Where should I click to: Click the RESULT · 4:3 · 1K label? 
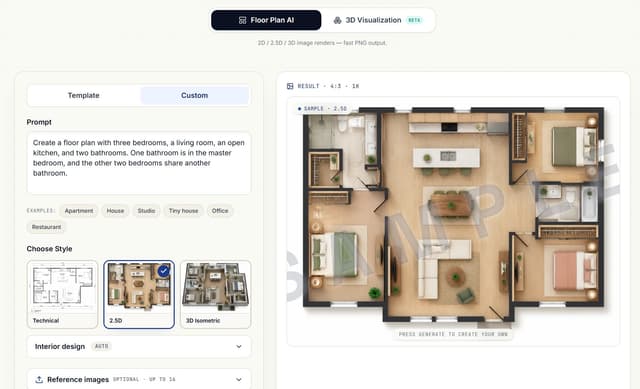[328, 86]
